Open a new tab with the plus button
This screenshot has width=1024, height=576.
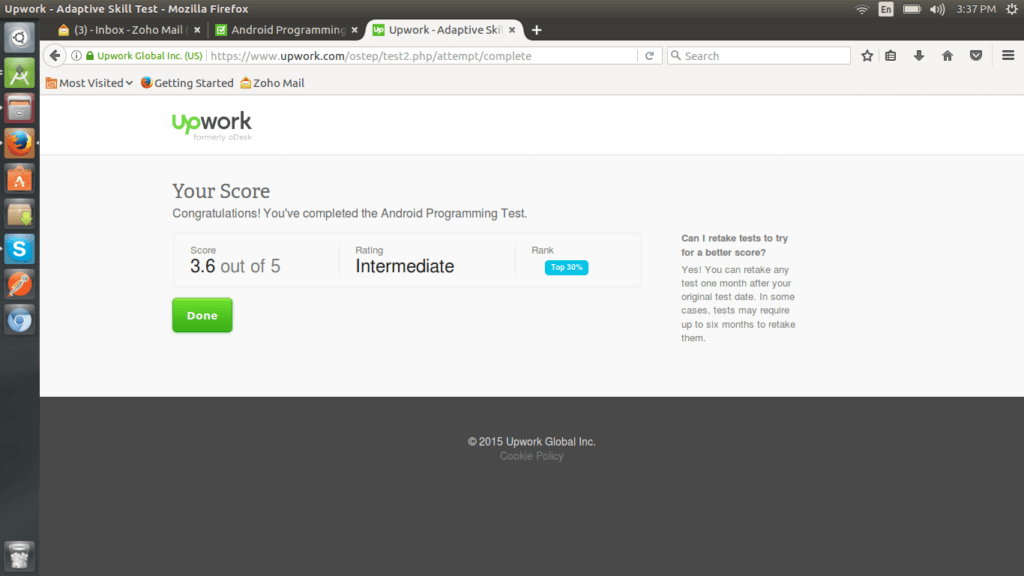pos(537,30)
